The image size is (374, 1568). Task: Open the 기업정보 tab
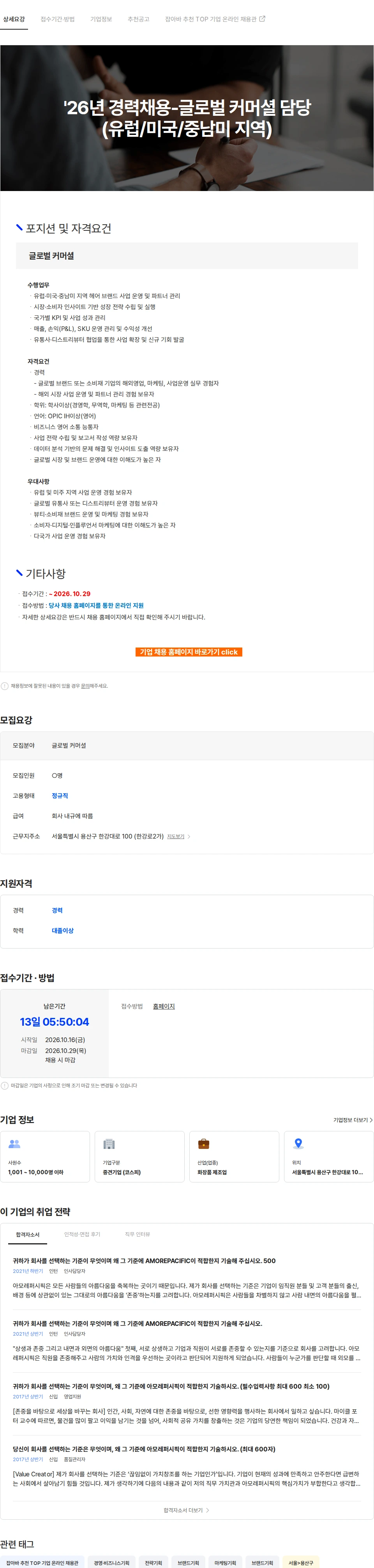[101, 19]
